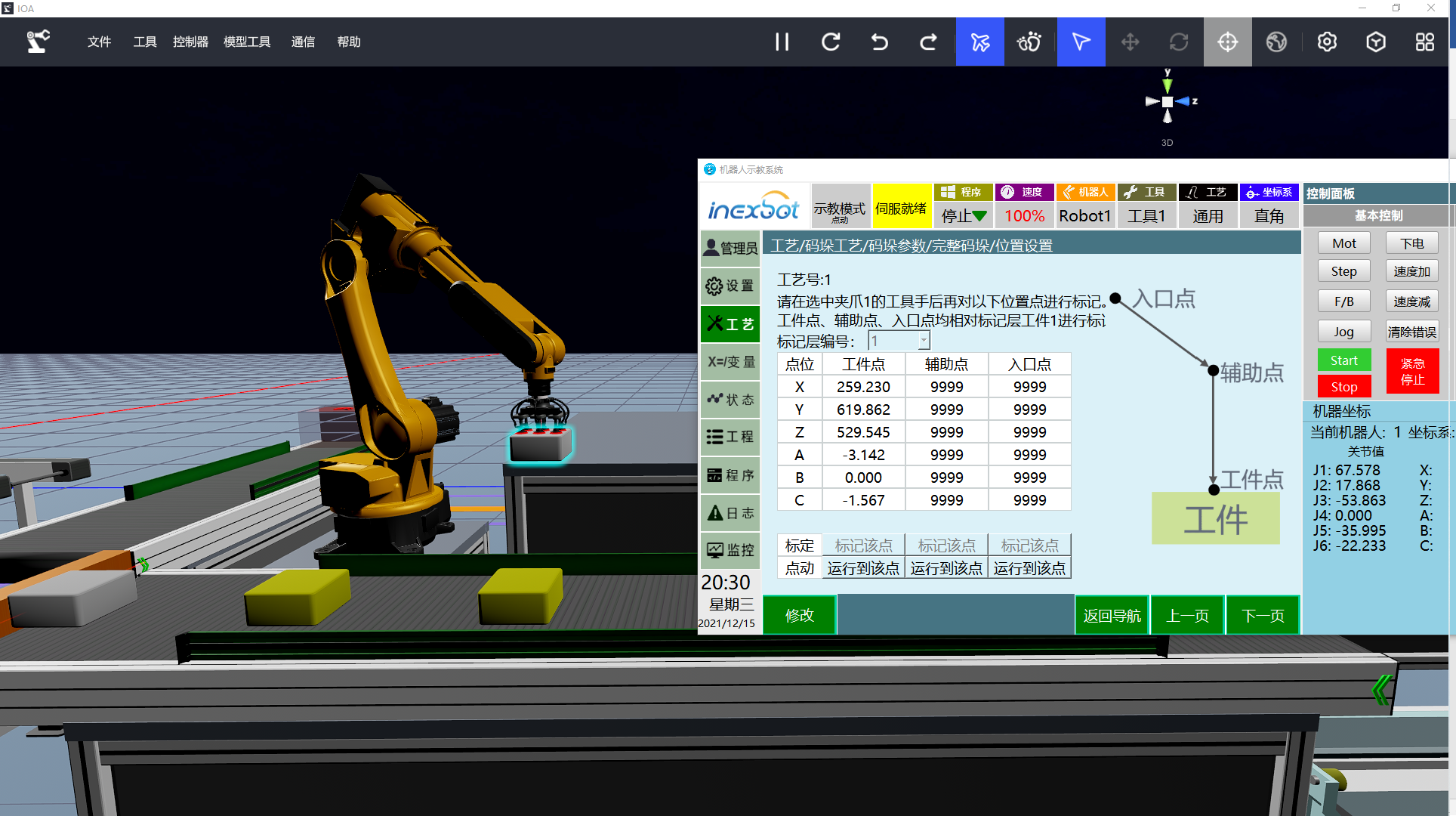Click 运行到该点 under 入口点 column
1456x816 pixels.
1029,568
